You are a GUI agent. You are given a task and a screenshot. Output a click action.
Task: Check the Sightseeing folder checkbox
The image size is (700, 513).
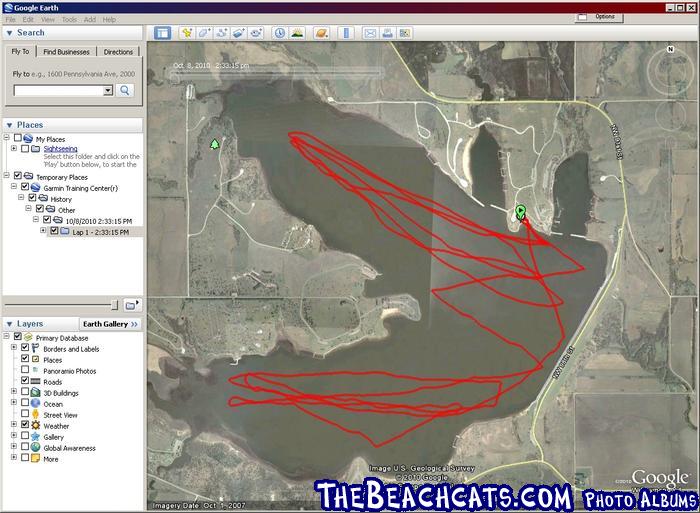25,148
